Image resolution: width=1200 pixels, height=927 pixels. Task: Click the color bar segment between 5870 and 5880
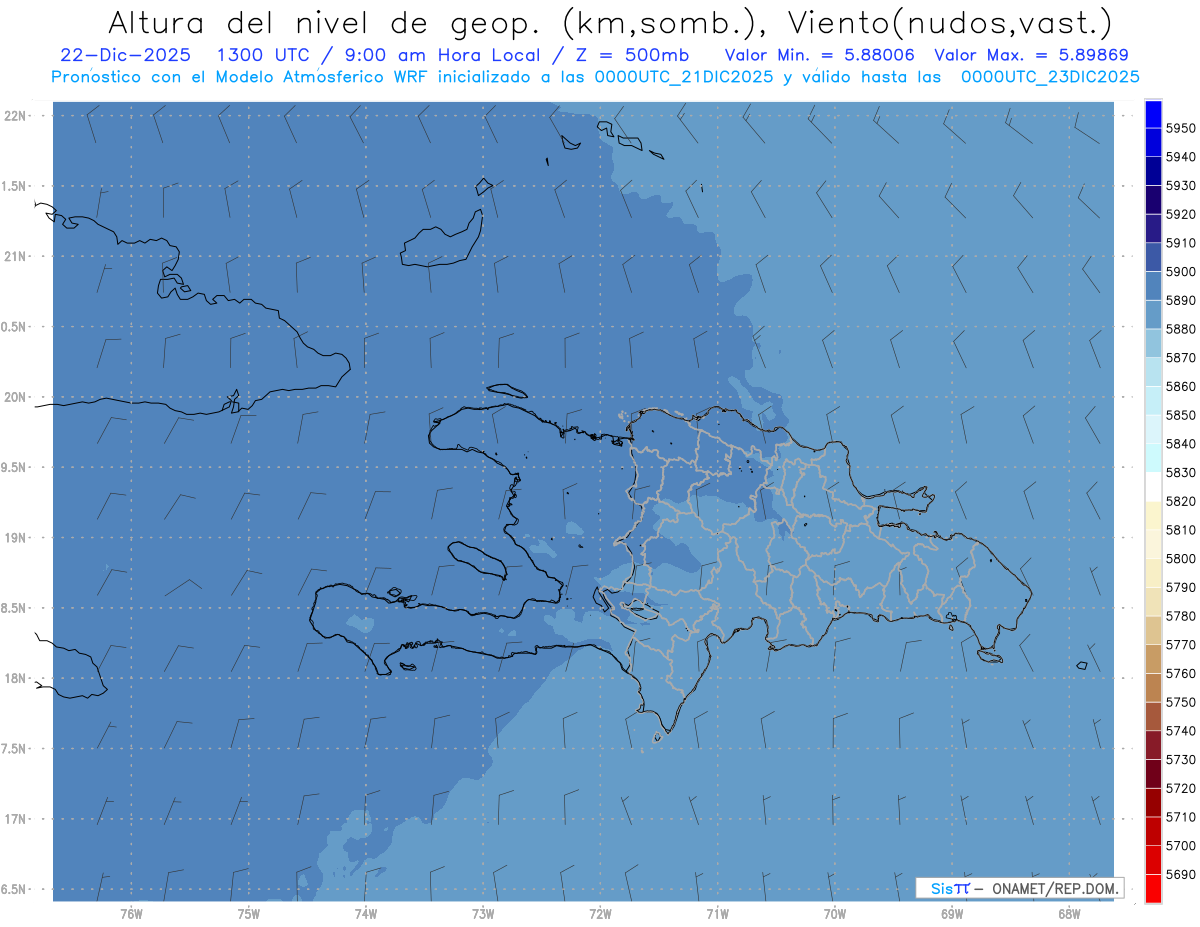(x=1152, y=343)
